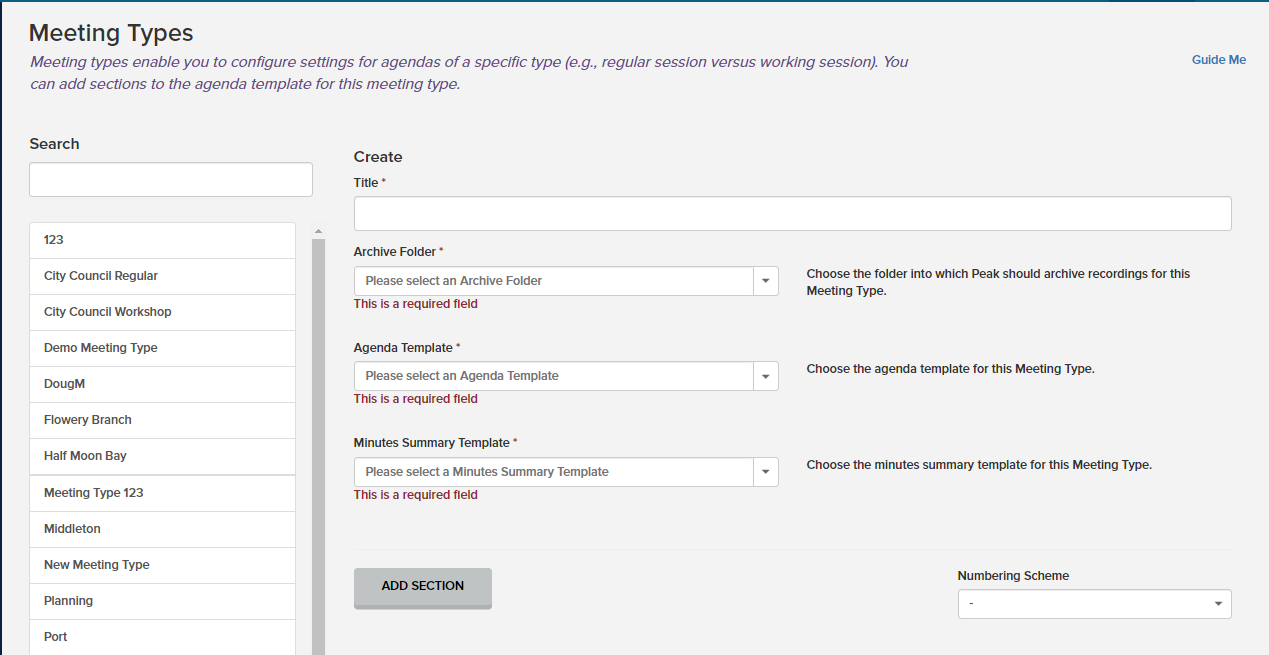Viewport: 1269px width, 655px height.
Task: Click the Agenda Template dropdown arrow
Action: pos(766,376)
